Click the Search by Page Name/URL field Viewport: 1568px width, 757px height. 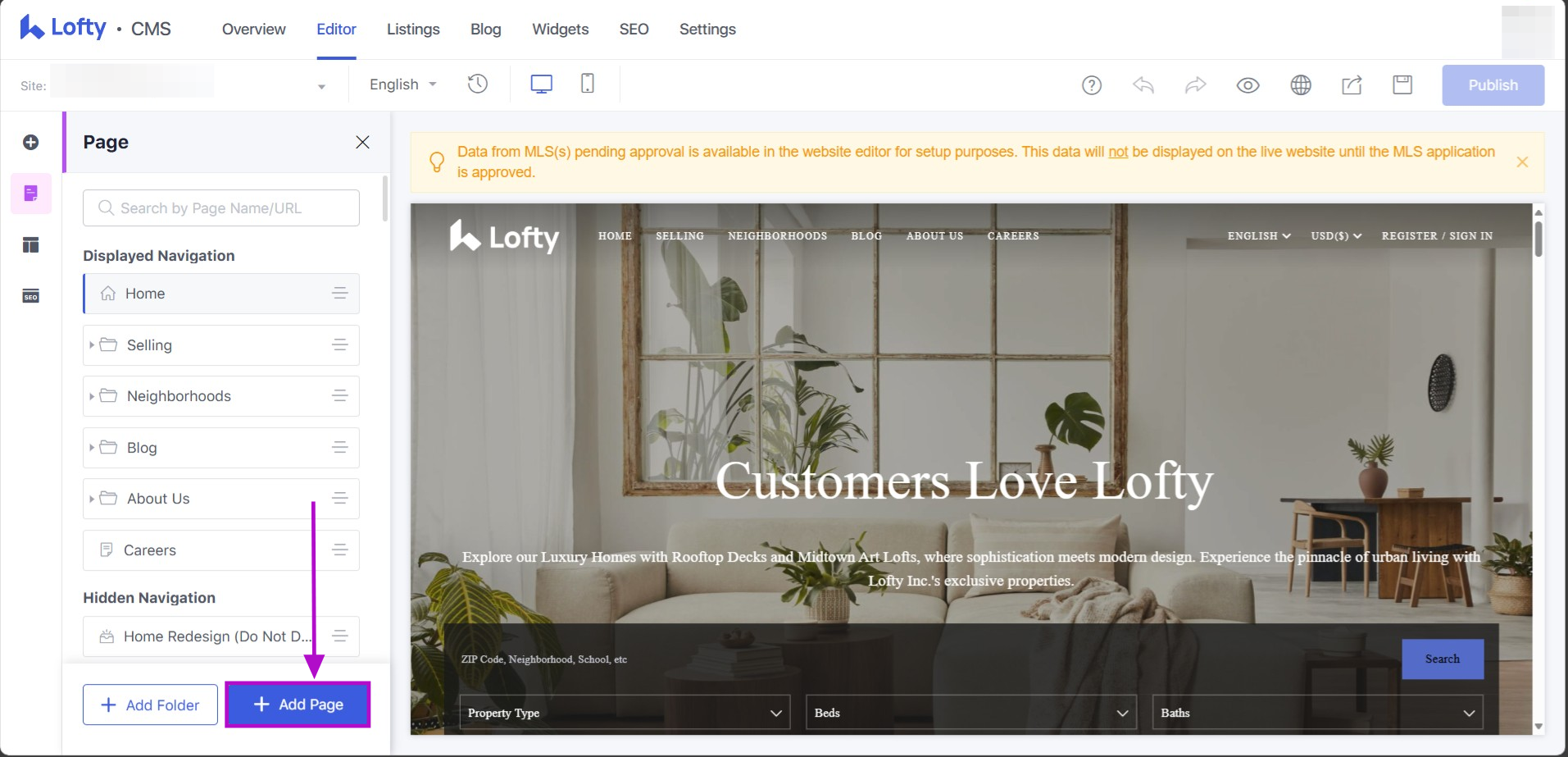point(221,208)
